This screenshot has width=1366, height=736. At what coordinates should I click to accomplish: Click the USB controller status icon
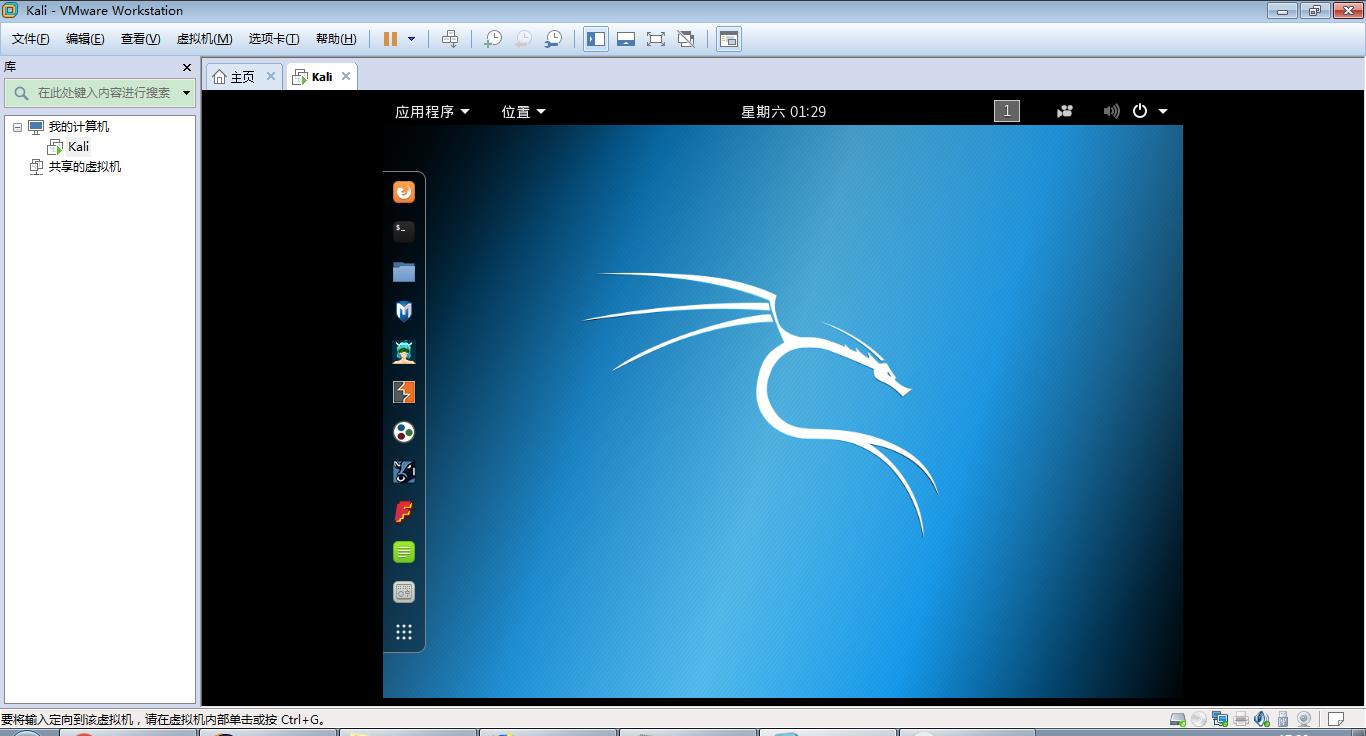(1283, 719)
